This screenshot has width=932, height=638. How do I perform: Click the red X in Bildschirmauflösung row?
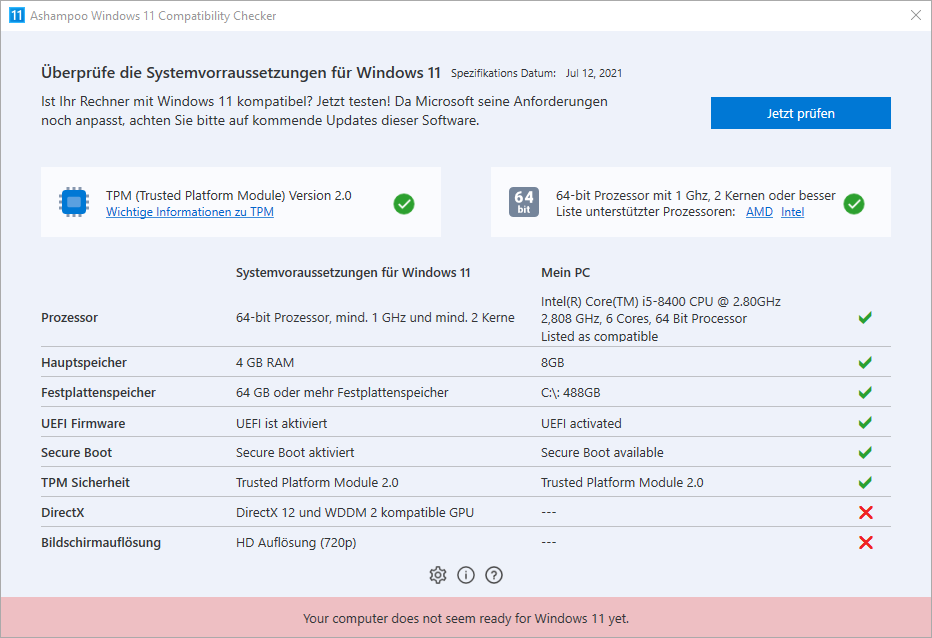pos(866,543)
